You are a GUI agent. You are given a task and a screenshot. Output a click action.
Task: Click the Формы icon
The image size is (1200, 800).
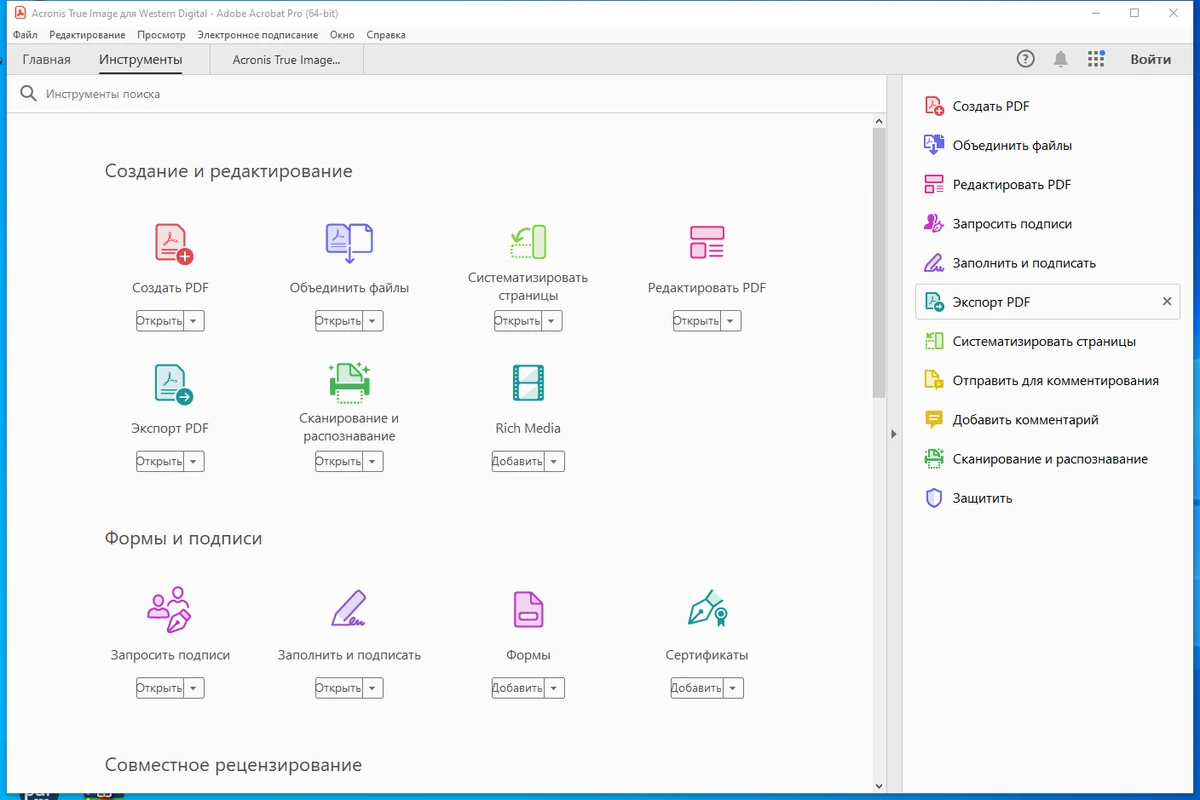tap(528, 609)
